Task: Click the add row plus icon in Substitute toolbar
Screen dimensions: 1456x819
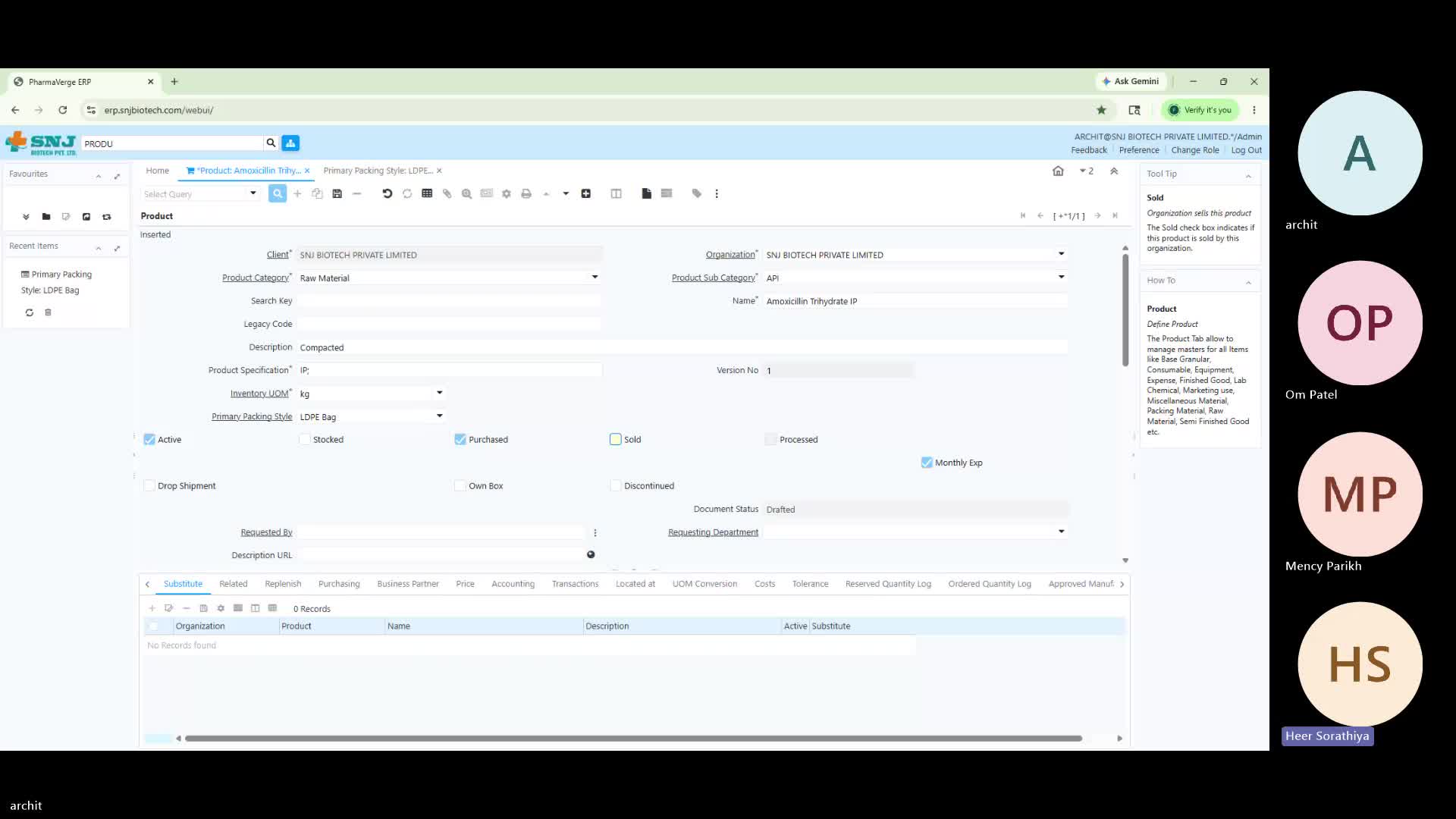Action: pos(152,608)
